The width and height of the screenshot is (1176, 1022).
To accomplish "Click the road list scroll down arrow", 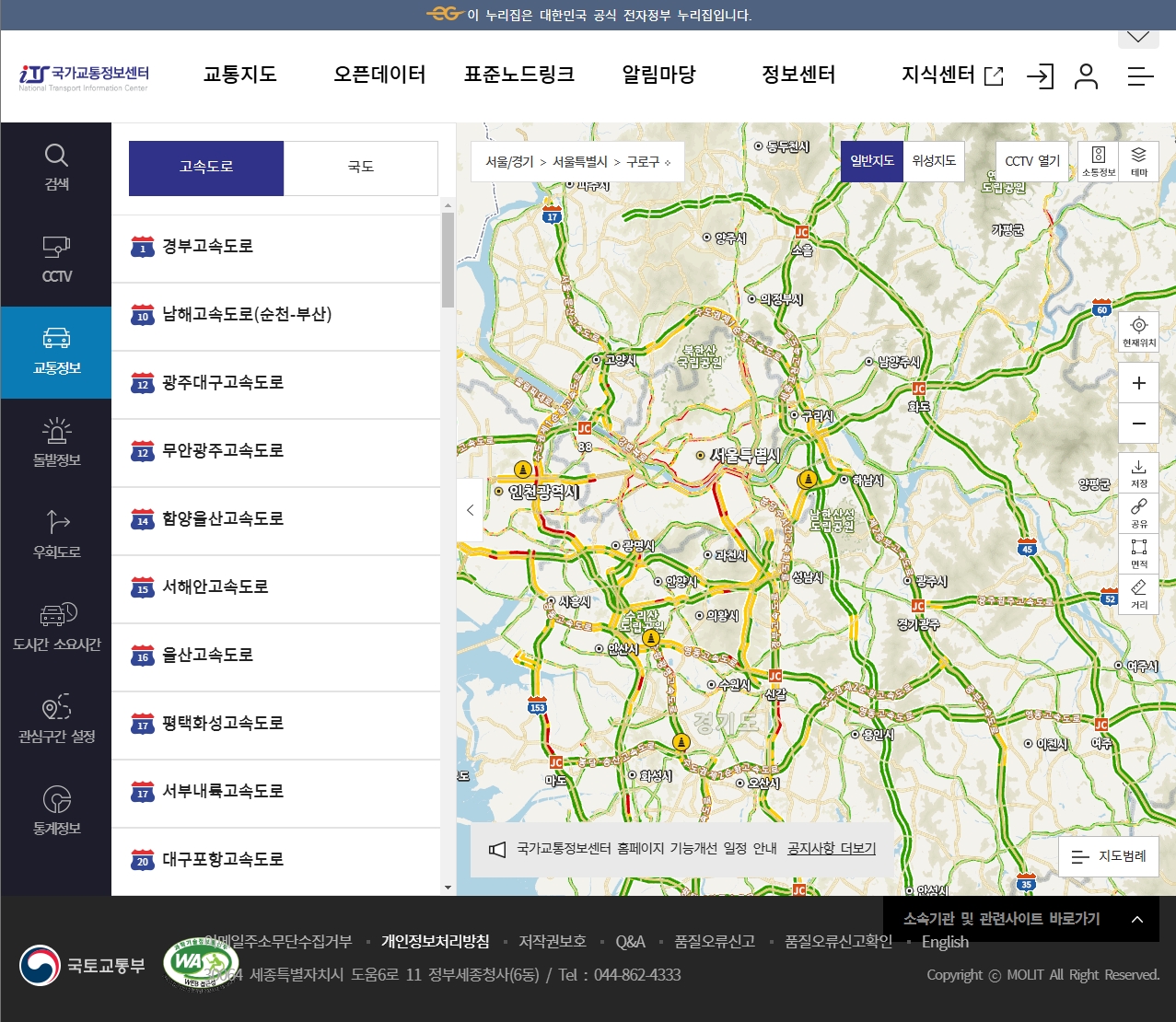I will coord(448,888).
